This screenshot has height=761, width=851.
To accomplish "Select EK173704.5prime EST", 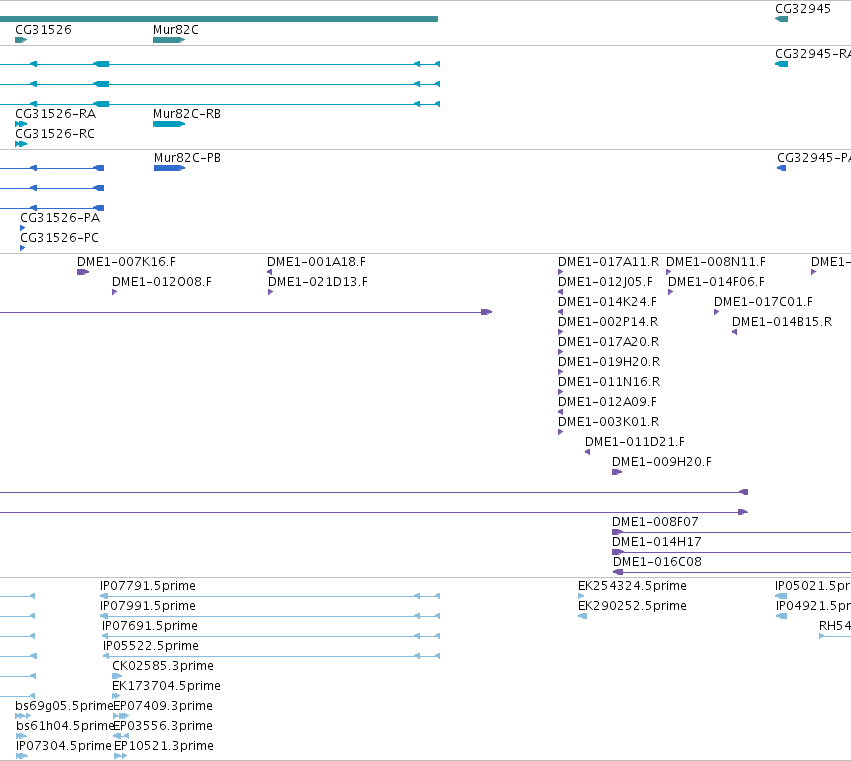I will pos(116,696).
